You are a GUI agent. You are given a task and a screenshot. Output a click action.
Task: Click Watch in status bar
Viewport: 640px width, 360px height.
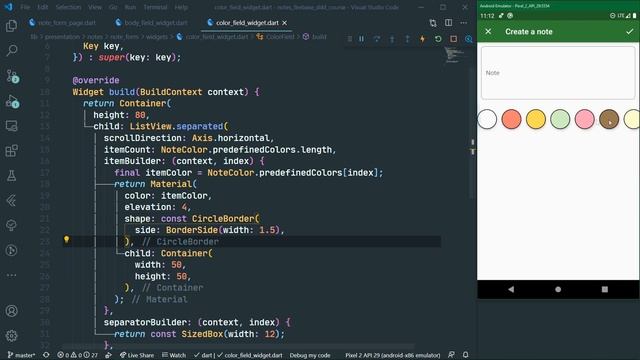pyautogui.click(x=174, y=355)
